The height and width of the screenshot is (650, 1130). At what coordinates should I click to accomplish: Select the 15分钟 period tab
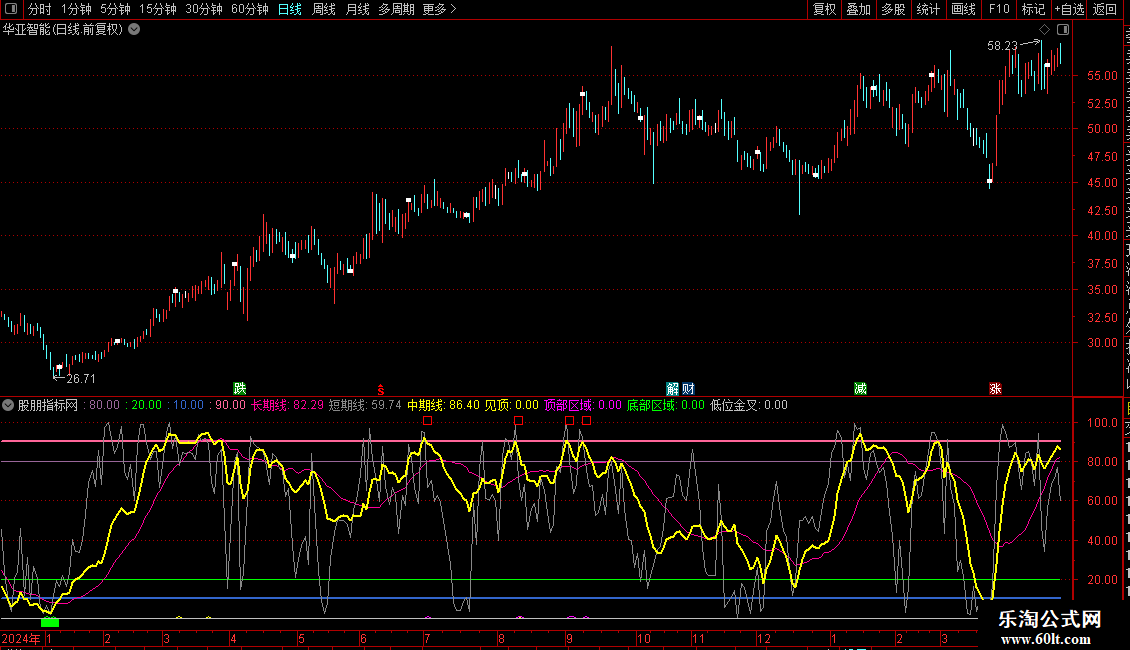157,9
